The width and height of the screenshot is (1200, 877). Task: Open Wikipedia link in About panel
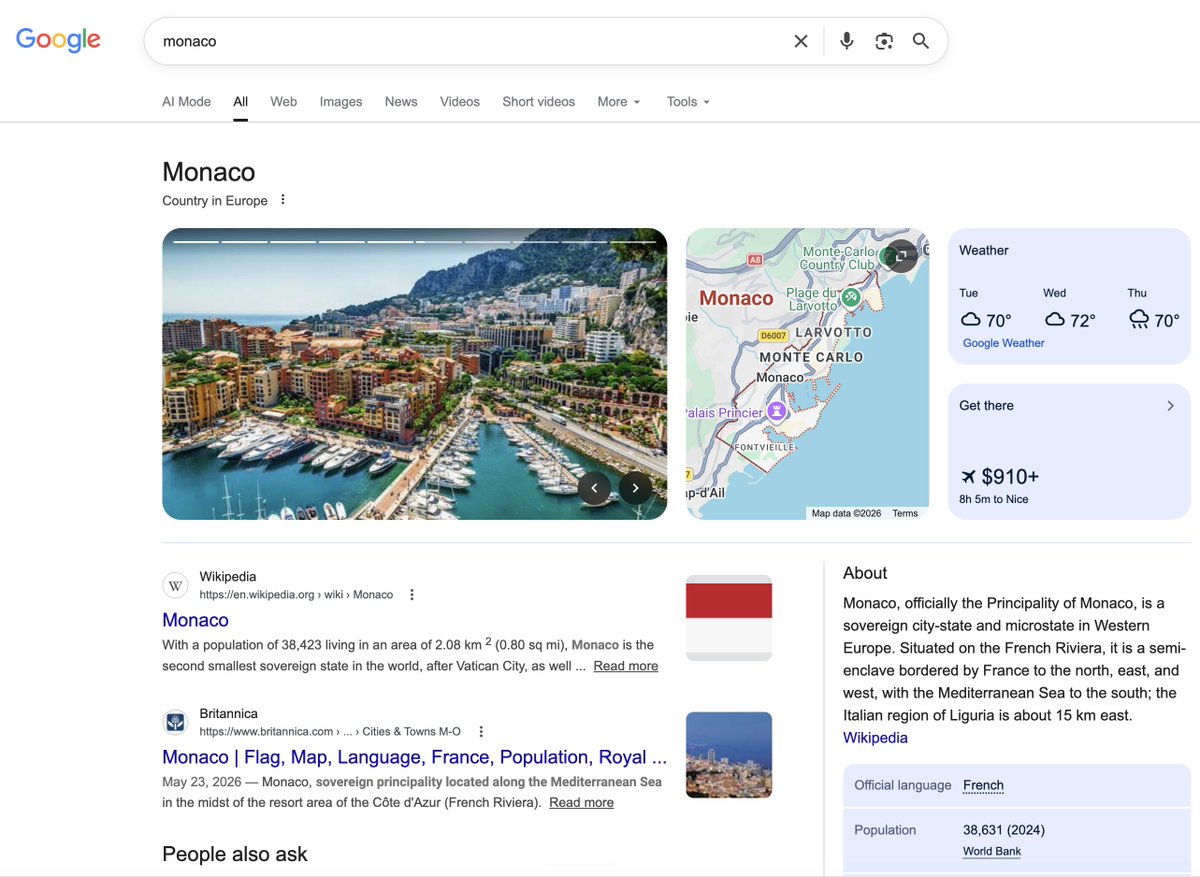click(x=876, y=738)
